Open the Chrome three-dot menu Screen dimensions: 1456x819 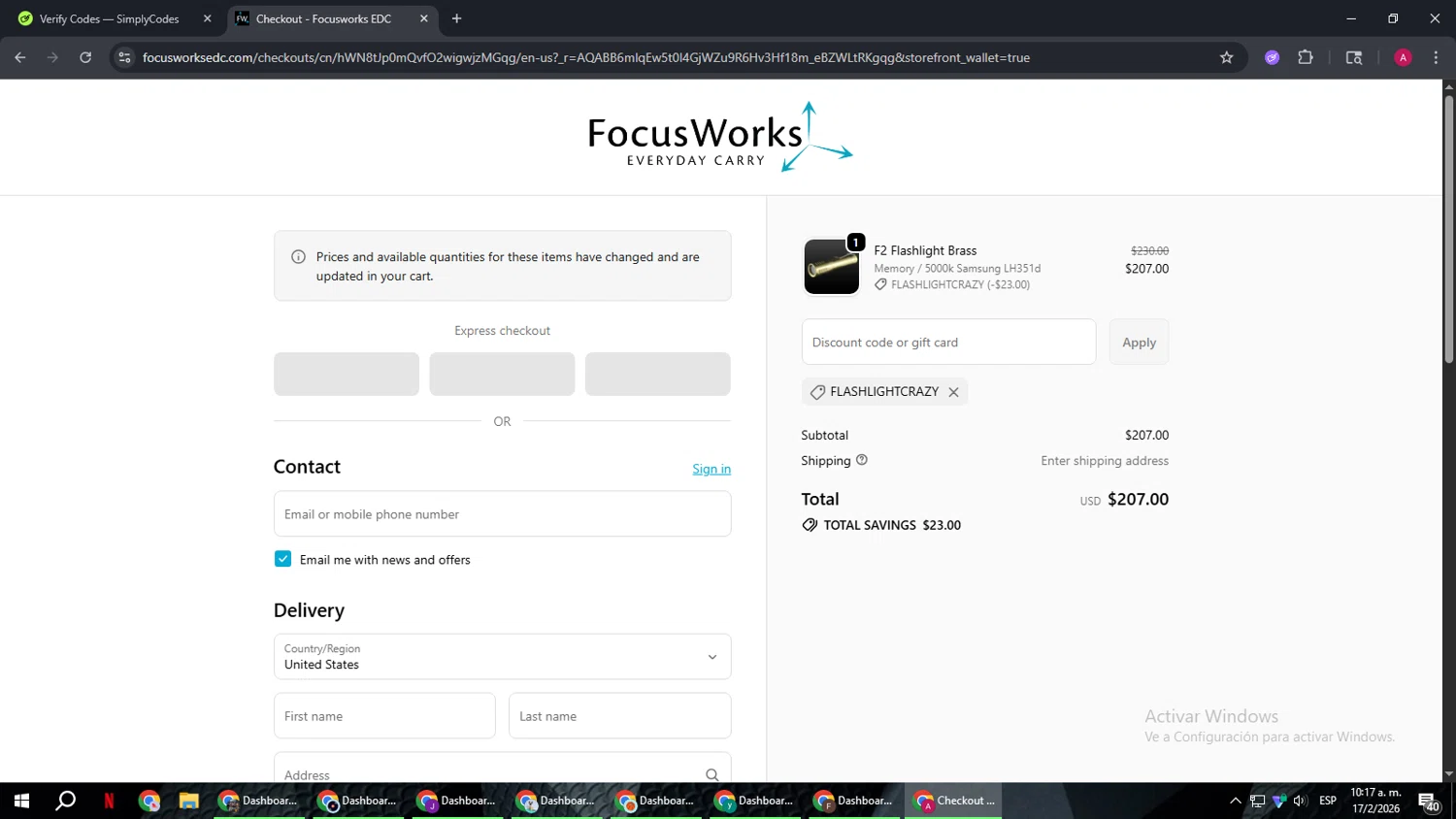pos(1436,57)
